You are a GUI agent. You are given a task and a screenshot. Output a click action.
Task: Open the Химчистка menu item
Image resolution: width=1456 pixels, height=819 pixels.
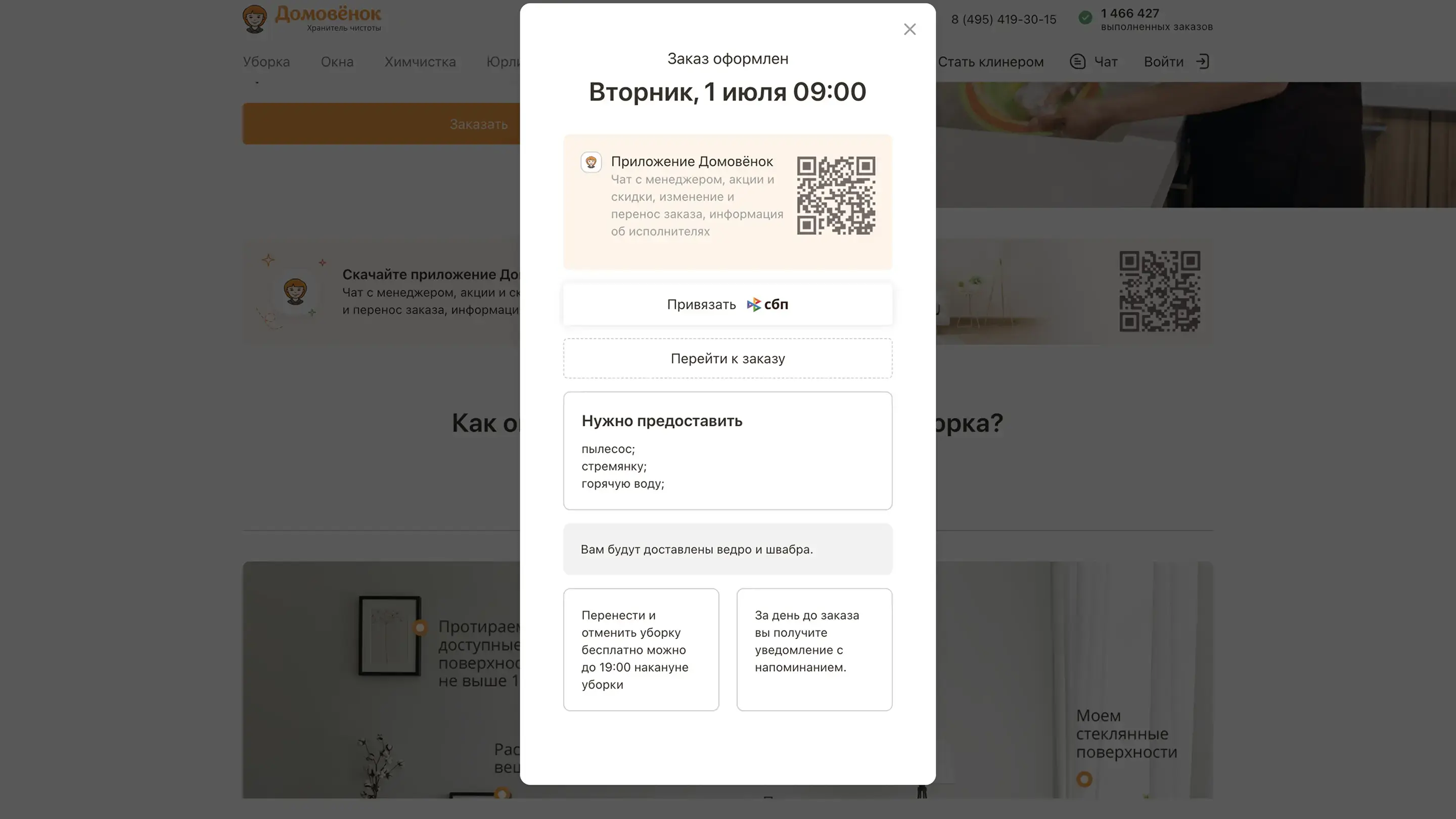click(x=420, y=62)
